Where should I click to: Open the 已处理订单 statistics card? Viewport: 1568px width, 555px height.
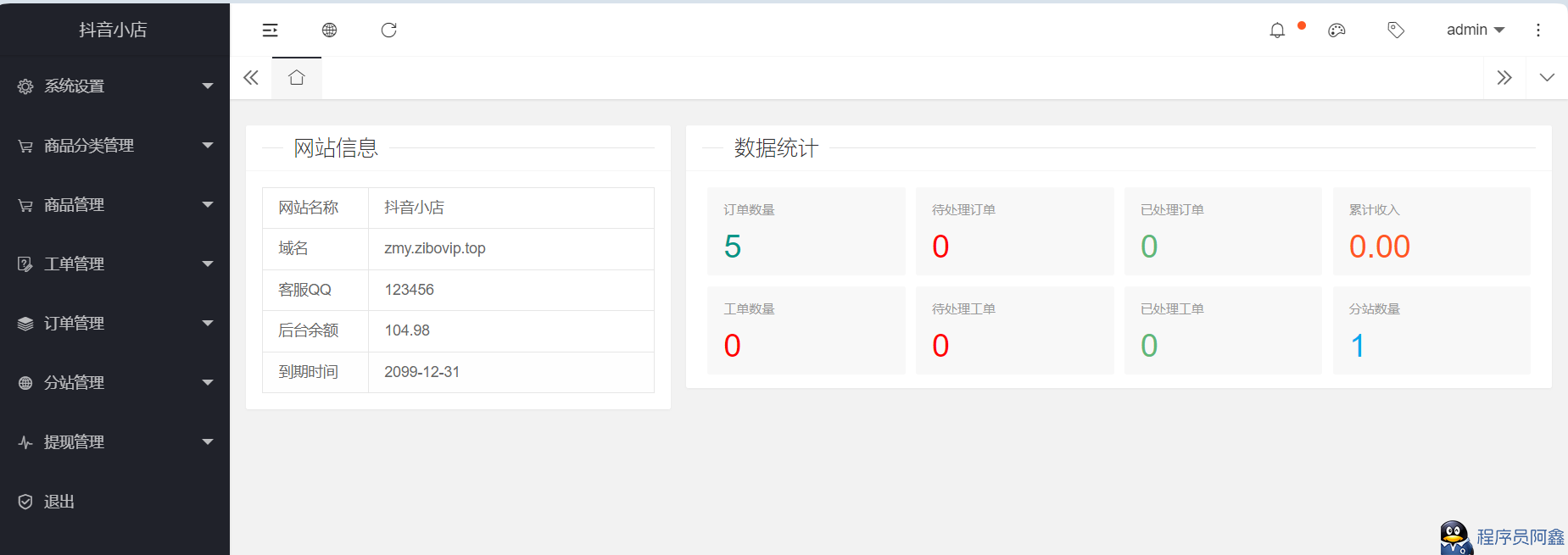coord(1223,231)
